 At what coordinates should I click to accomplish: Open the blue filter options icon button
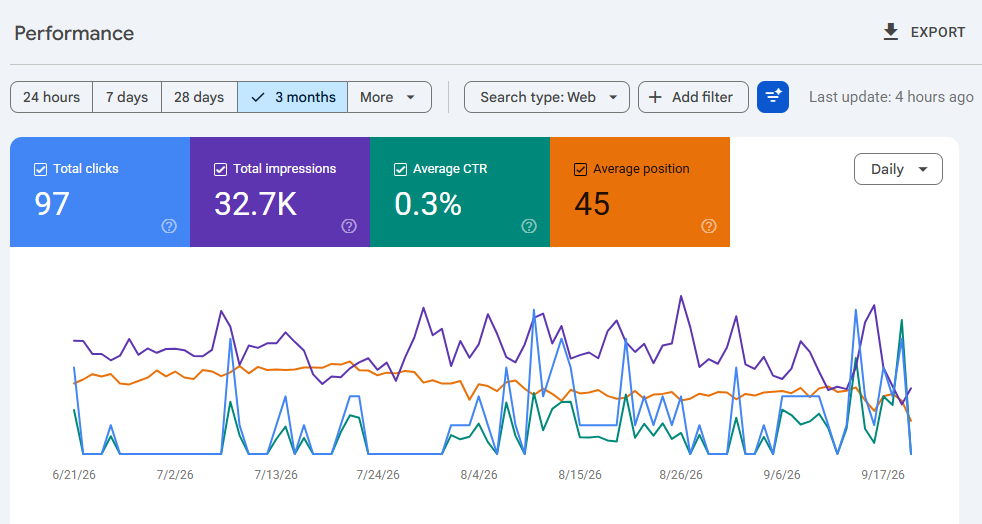[x=773, y=97]
